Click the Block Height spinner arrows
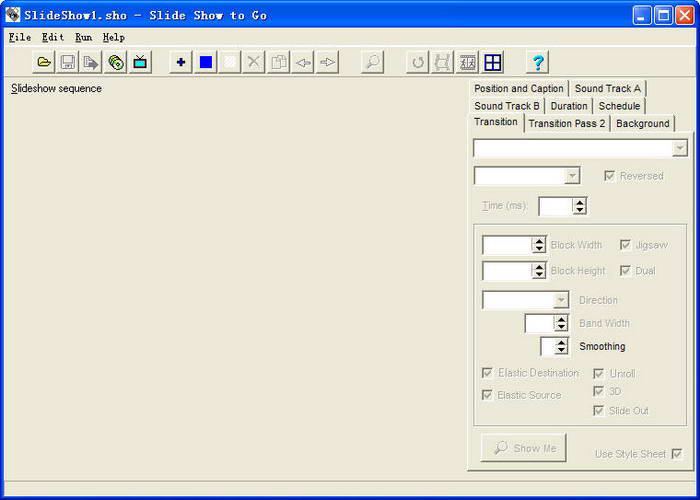This screenshot has height=500, width=700. click(x=539, y=271)
